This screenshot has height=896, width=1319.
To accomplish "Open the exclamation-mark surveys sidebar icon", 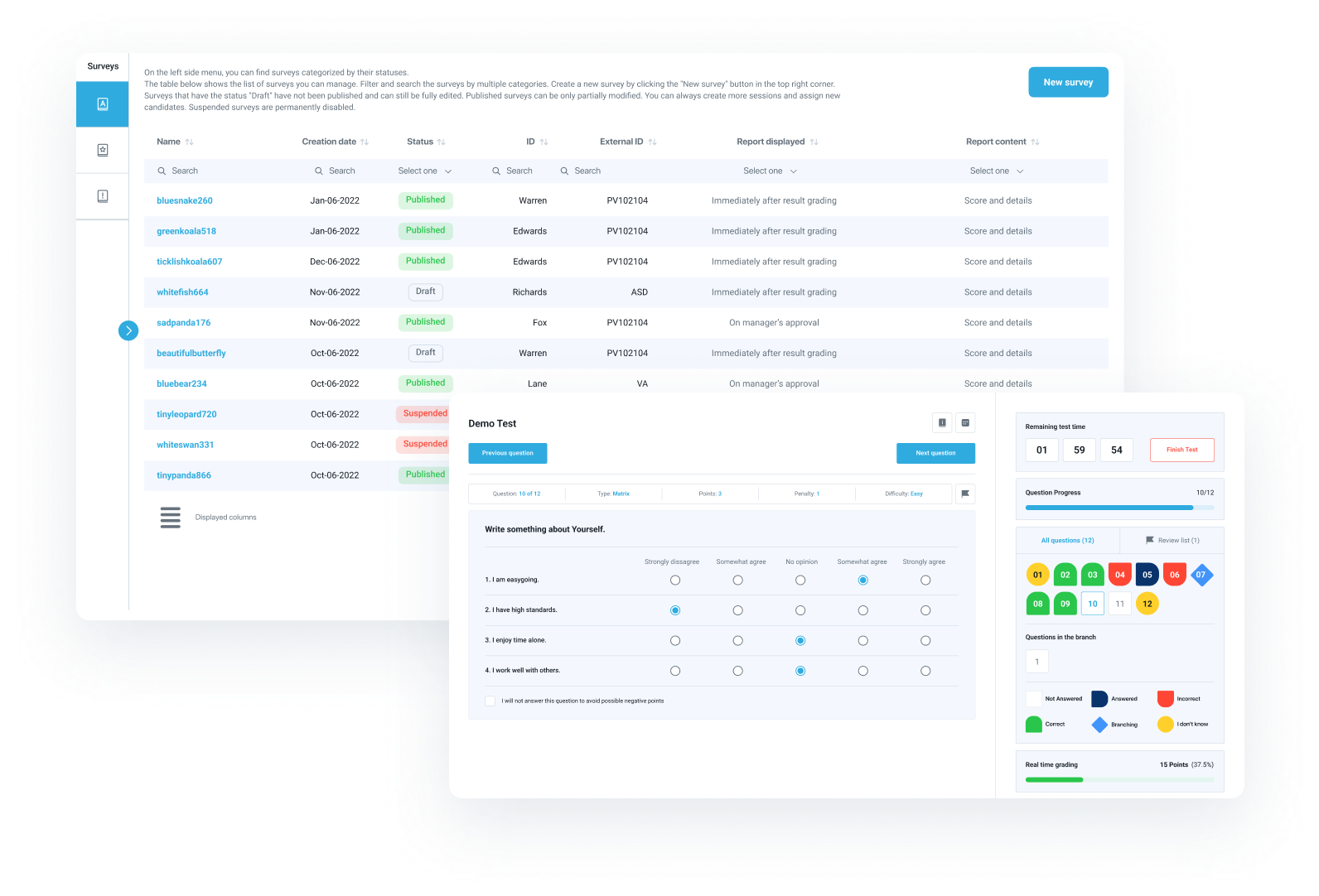I will [103, 196].
